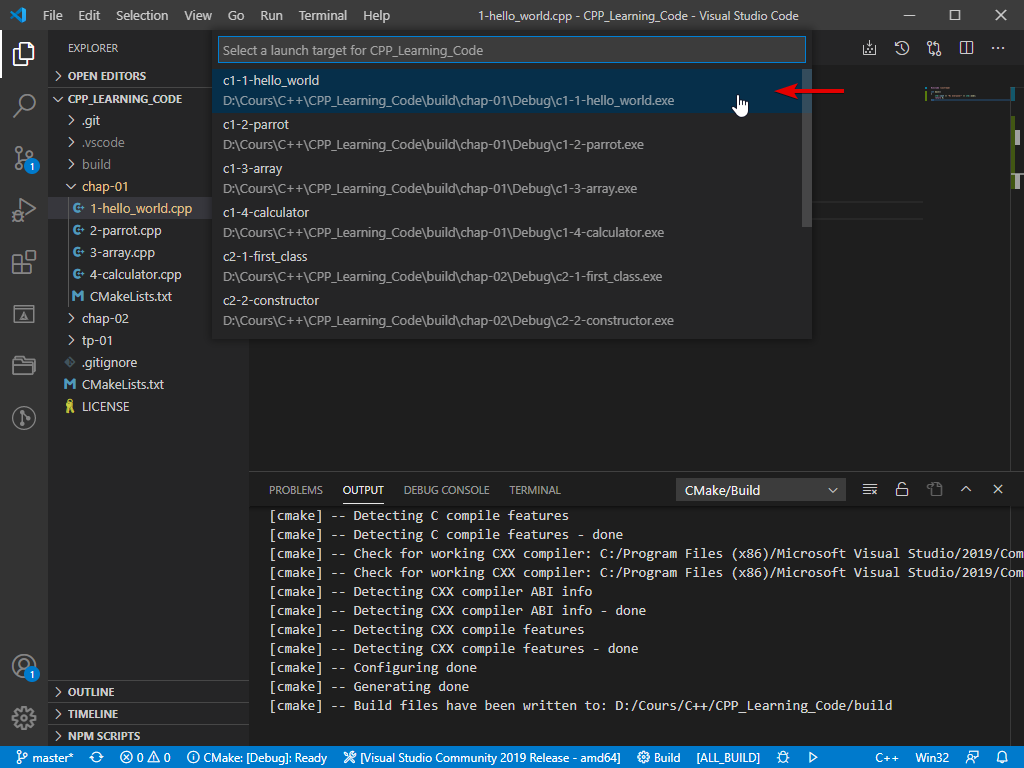Viewport: 1024px width, 768px height.
Task: Open the Search view in activity bar
Action: (24, 105)
